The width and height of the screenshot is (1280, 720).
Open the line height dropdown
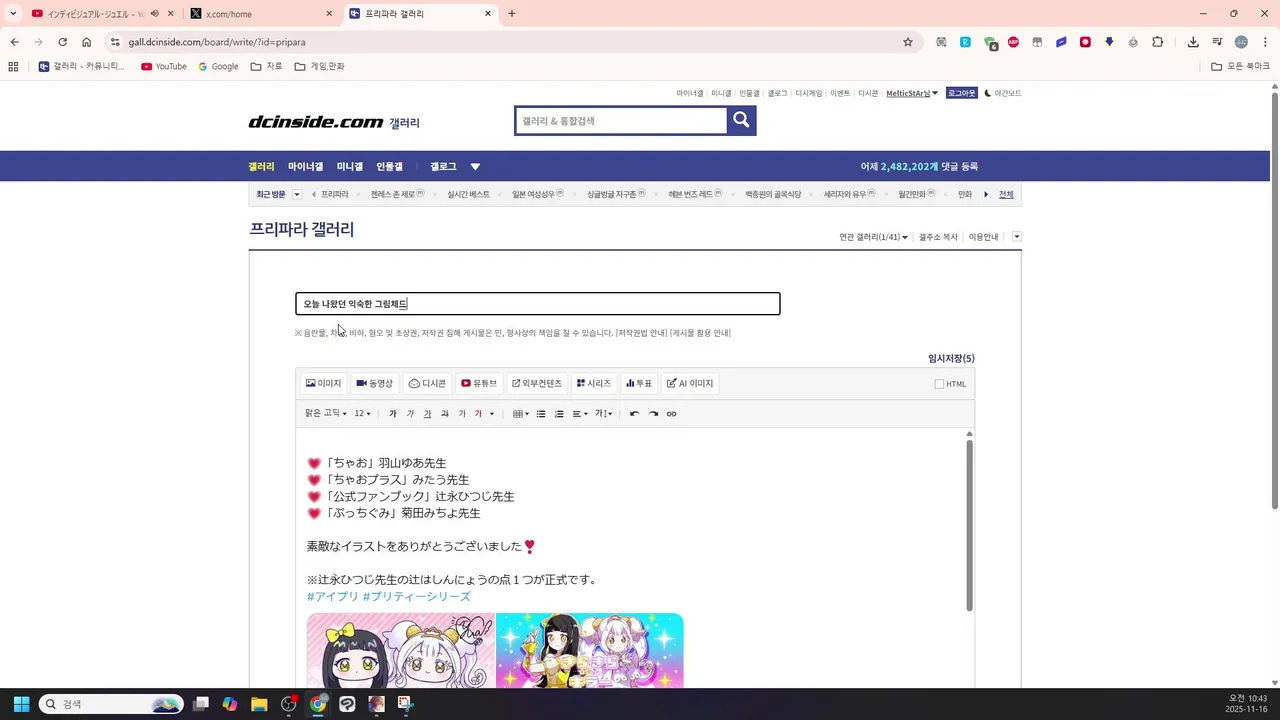pos(604,414)
